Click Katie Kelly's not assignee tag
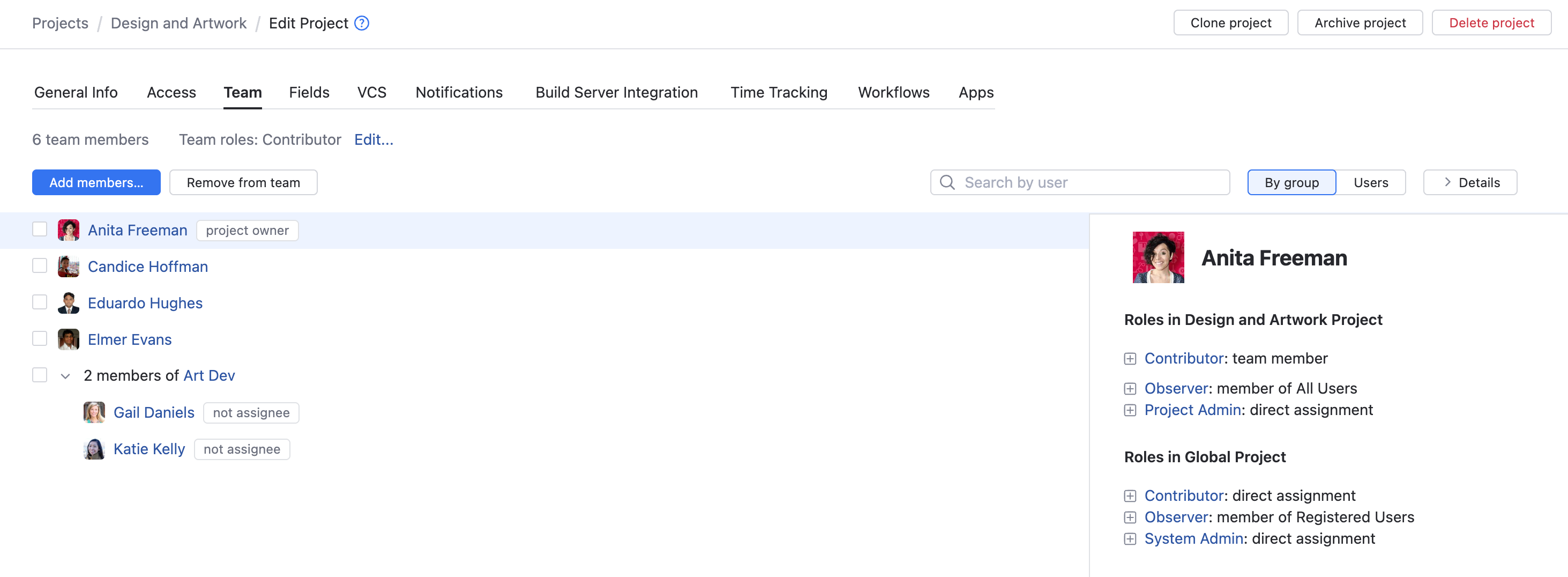Screen dimensions: 1568x577 pyautogui.click(x=242, y=449)
